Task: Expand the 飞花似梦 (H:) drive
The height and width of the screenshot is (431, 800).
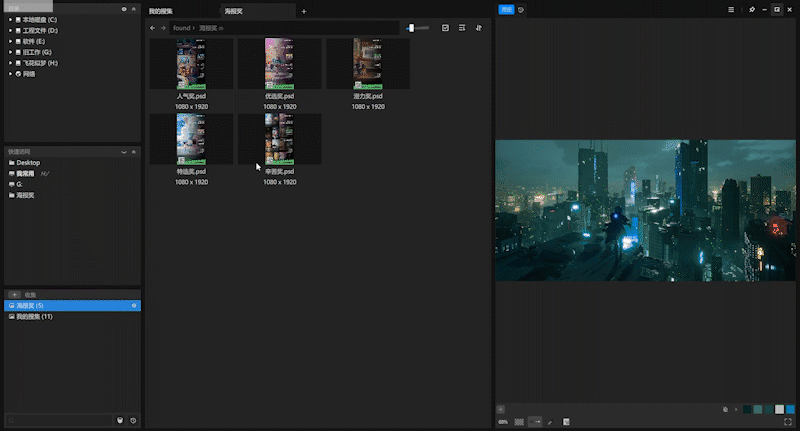Action: tap(10, 63)
